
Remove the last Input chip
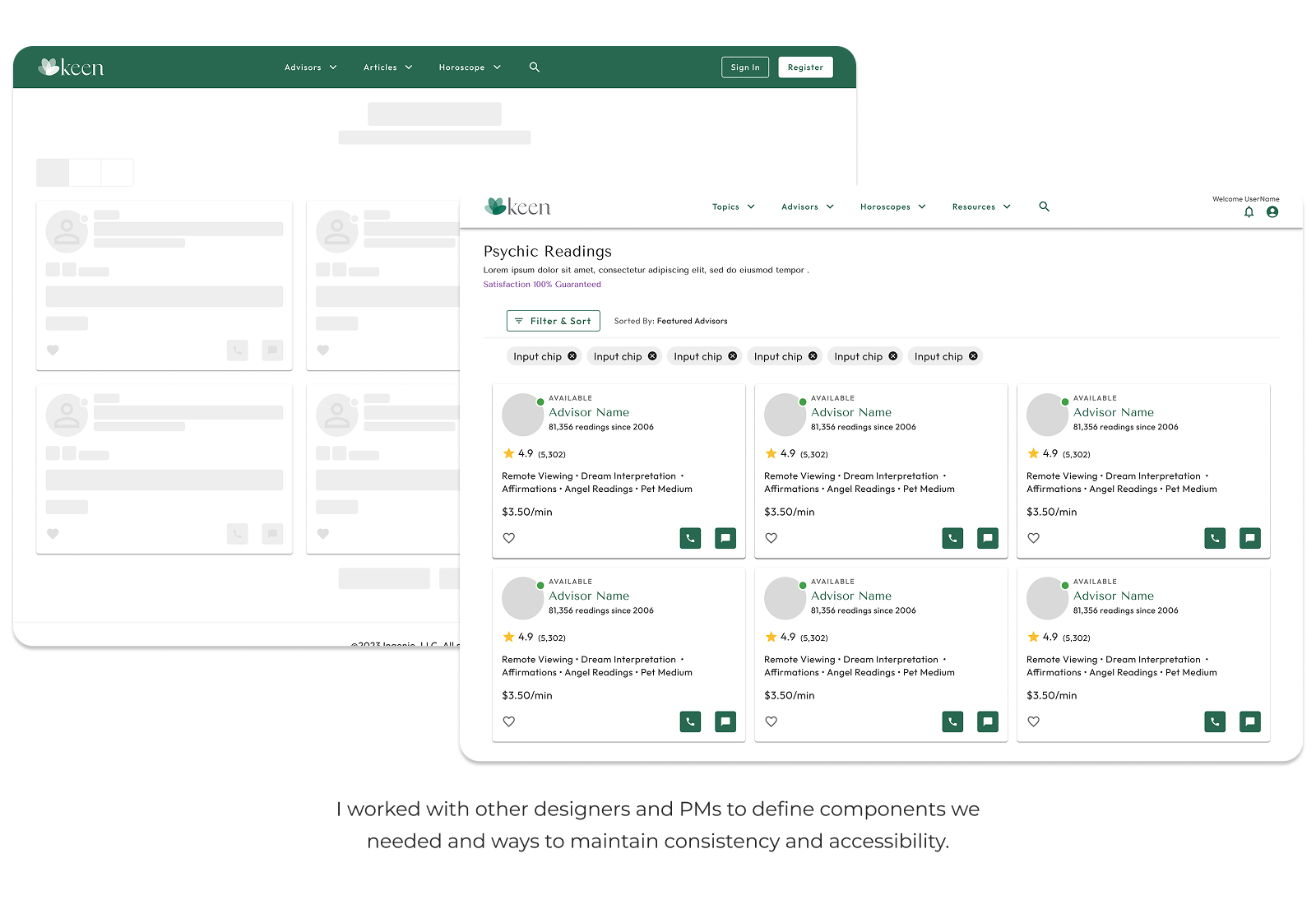973,356
